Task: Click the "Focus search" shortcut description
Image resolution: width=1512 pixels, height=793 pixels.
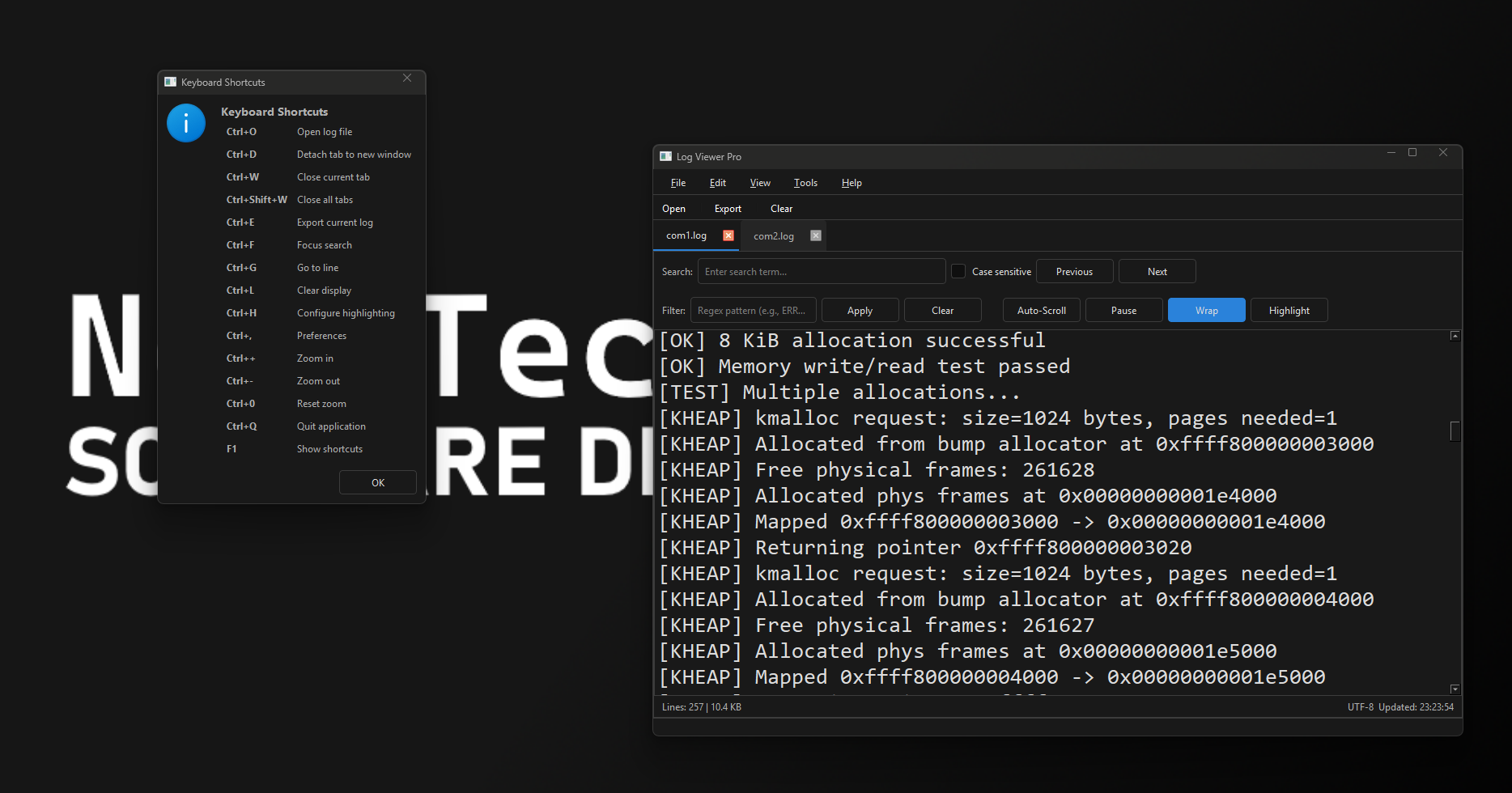Action: coord(325,245)
